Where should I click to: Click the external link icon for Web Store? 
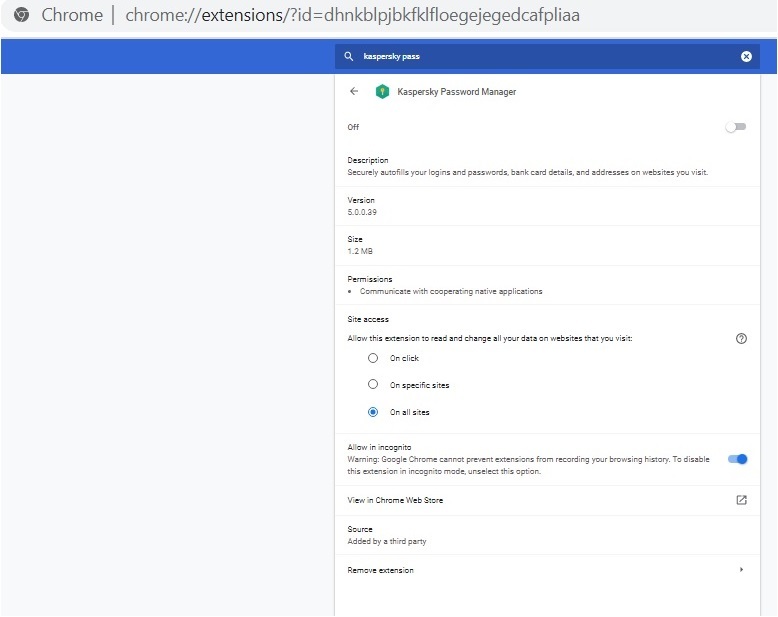pyautogui.click(x=741, y=500)
